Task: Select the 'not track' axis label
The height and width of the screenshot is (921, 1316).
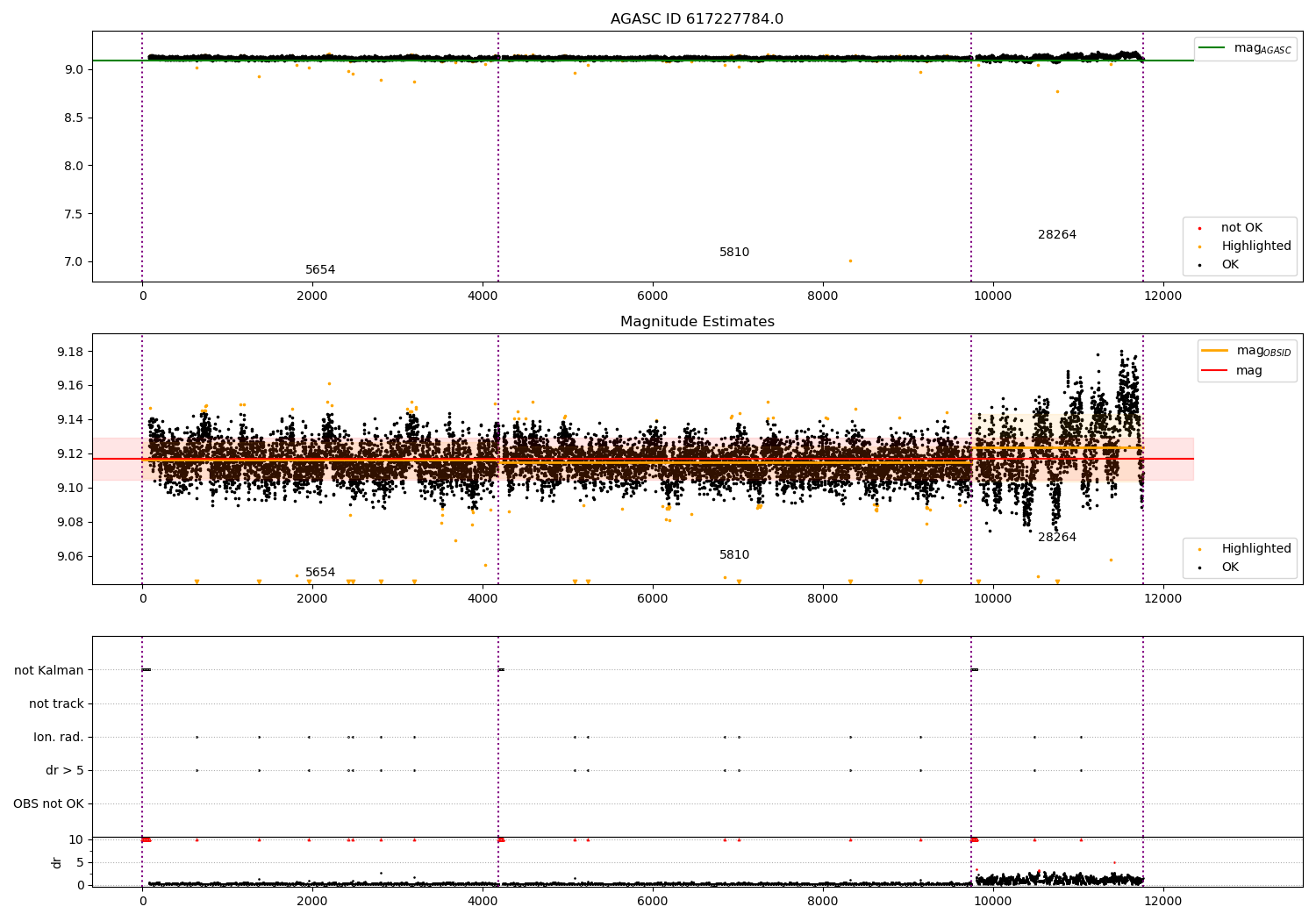Action: (56, 703)
